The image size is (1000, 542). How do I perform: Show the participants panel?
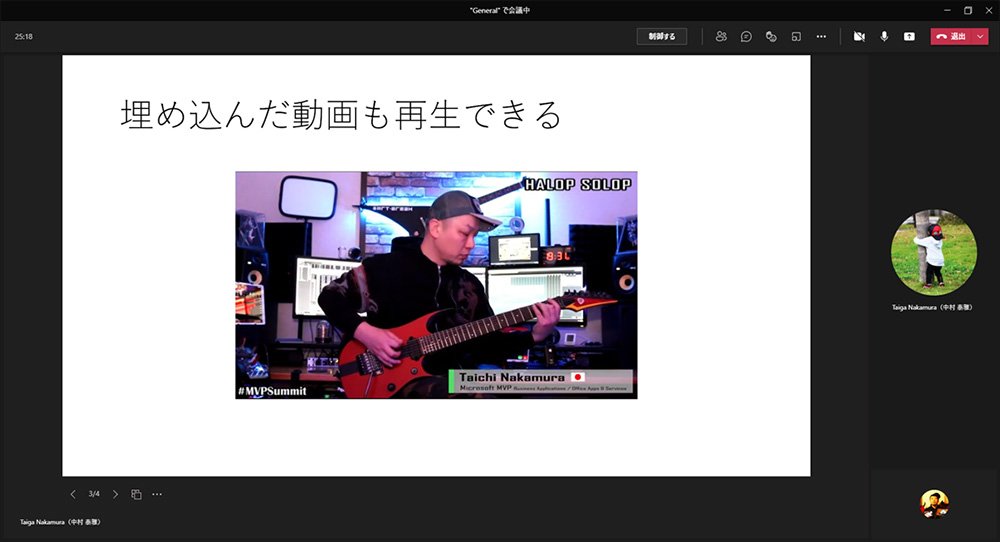point(721,36)
